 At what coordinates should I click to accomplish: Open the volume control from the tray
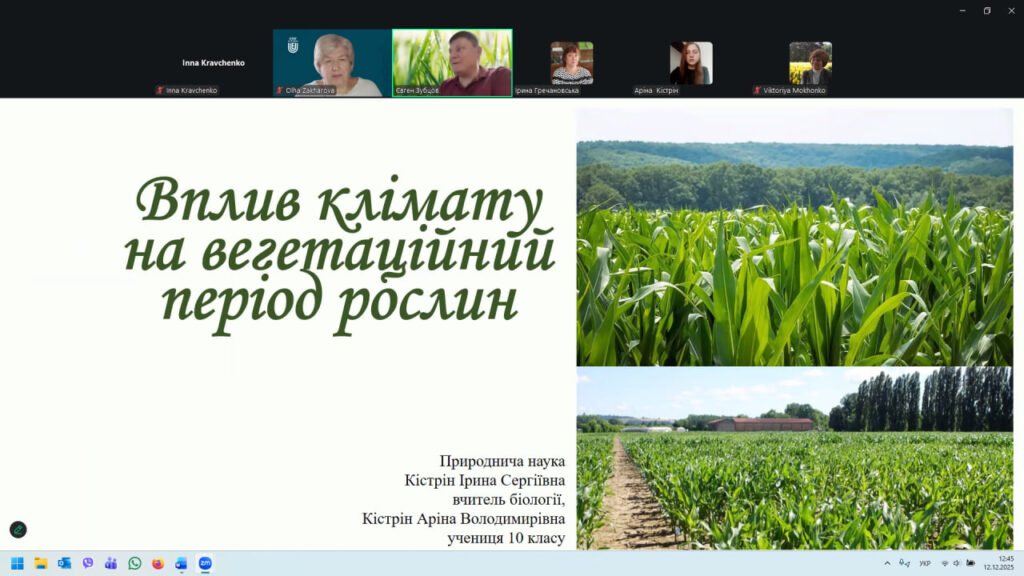pos(956,562)
